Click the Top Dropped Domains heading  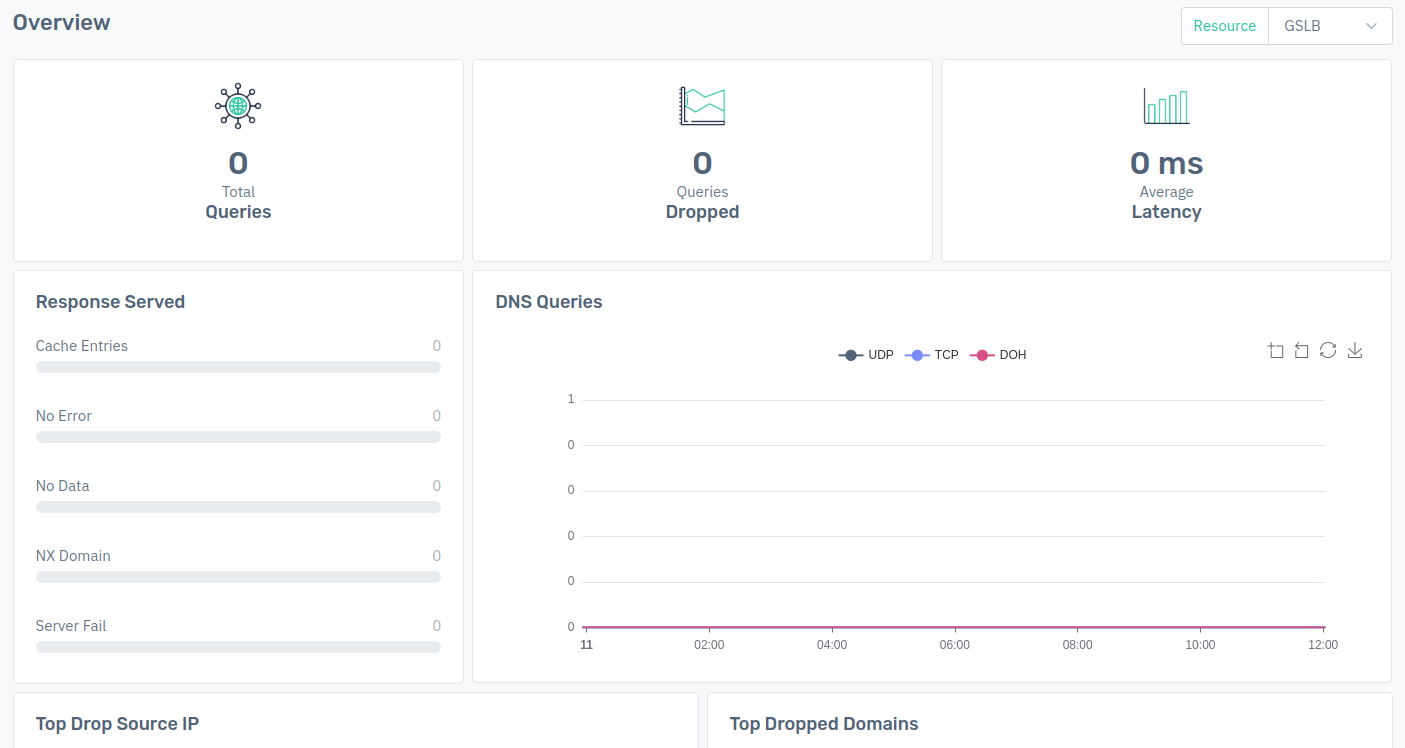824,723
